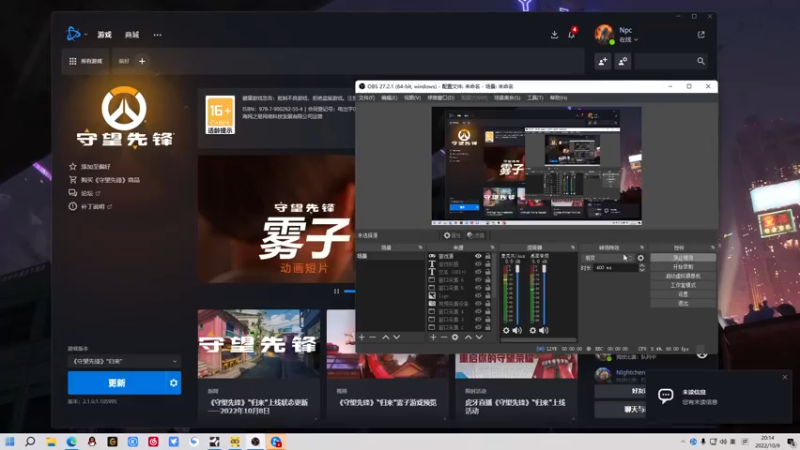Expand the 游戏版本 version dropdown
This screenshot has width=800, height=450.
tap(124, 361)
